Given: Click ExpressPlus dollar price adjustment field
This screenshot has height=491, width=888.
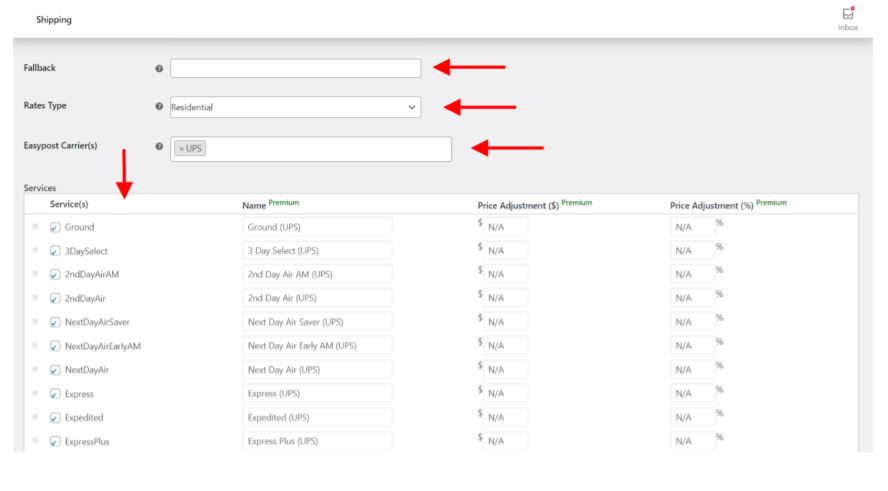Looking at the screenshot, I should (505, 441).
